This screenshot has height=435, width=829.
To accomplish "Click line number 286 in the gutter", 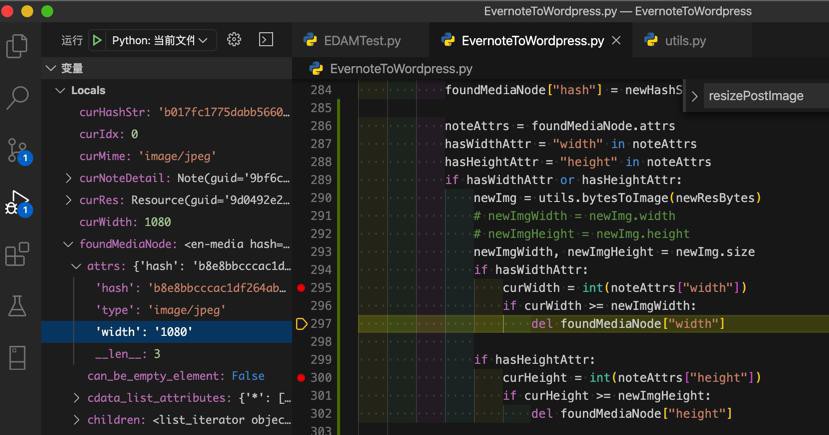I will click(321, 126).
